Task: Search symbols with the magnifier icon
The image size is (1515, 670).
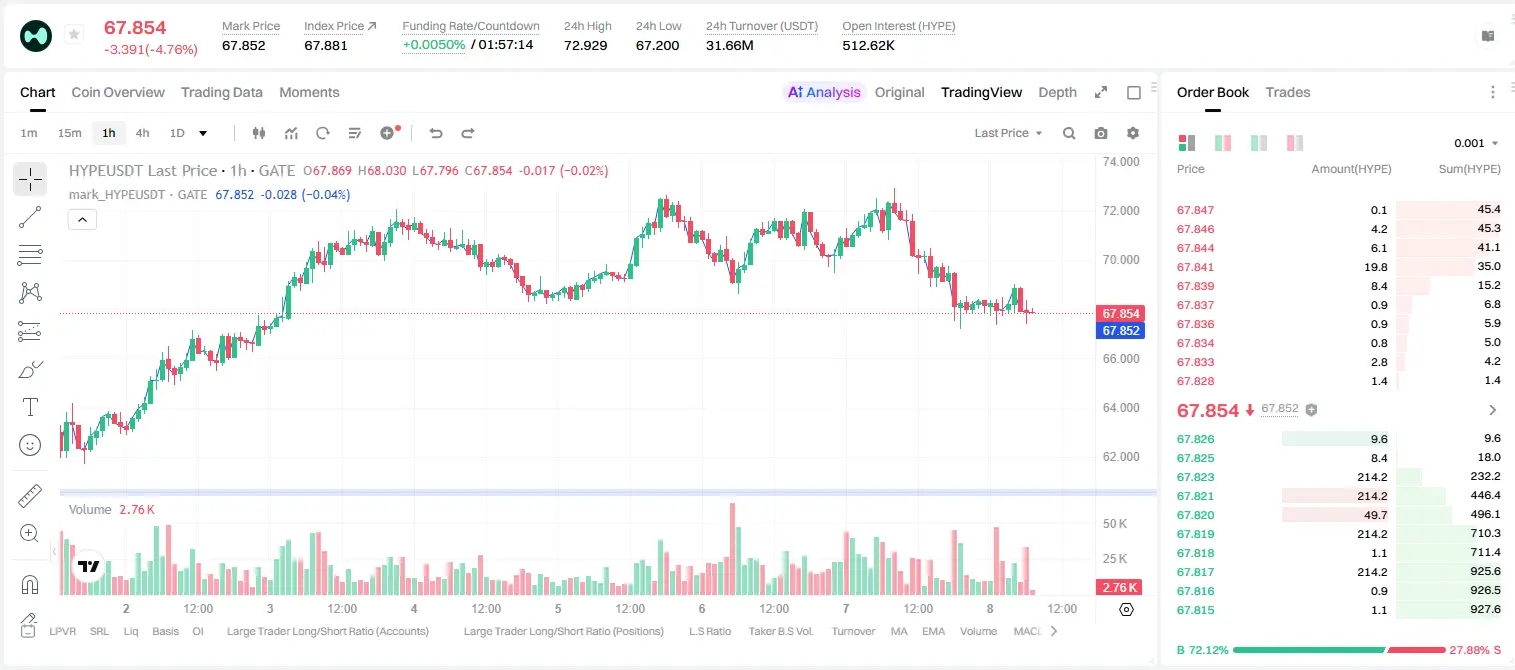Action: [1069, 133]
